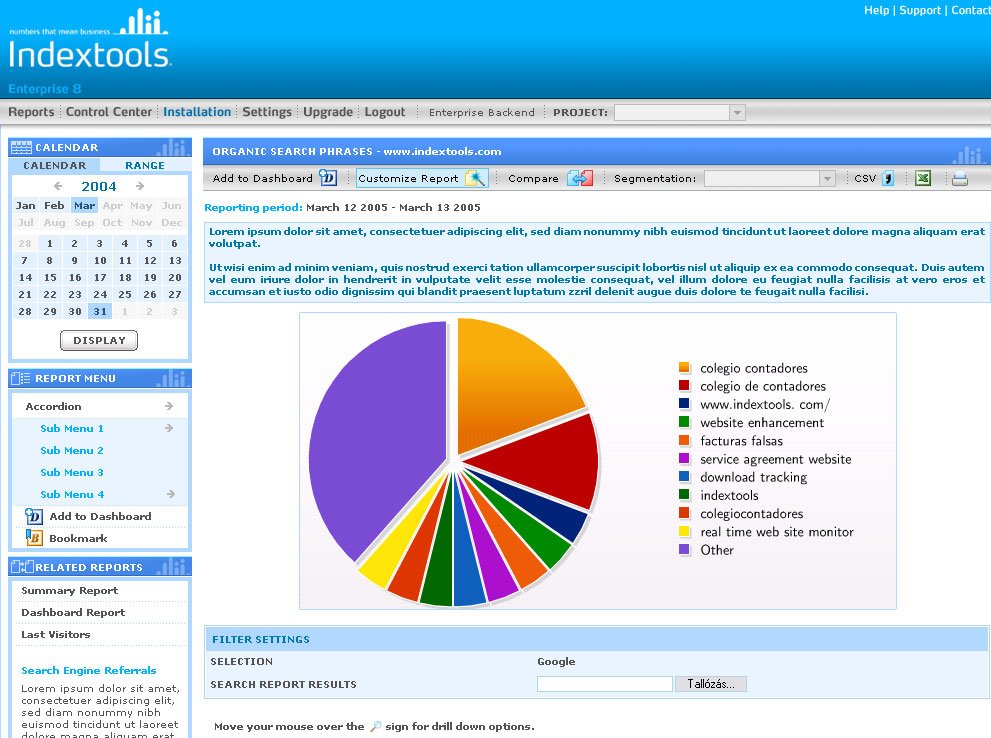Open Control Center menu

click(x=109, y=112)
